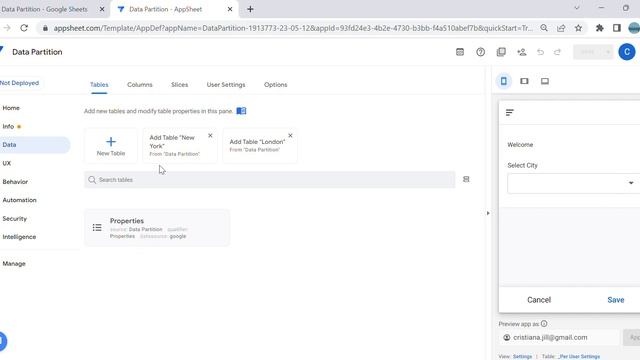Open the browser tab search chevron

coord(577,8)
